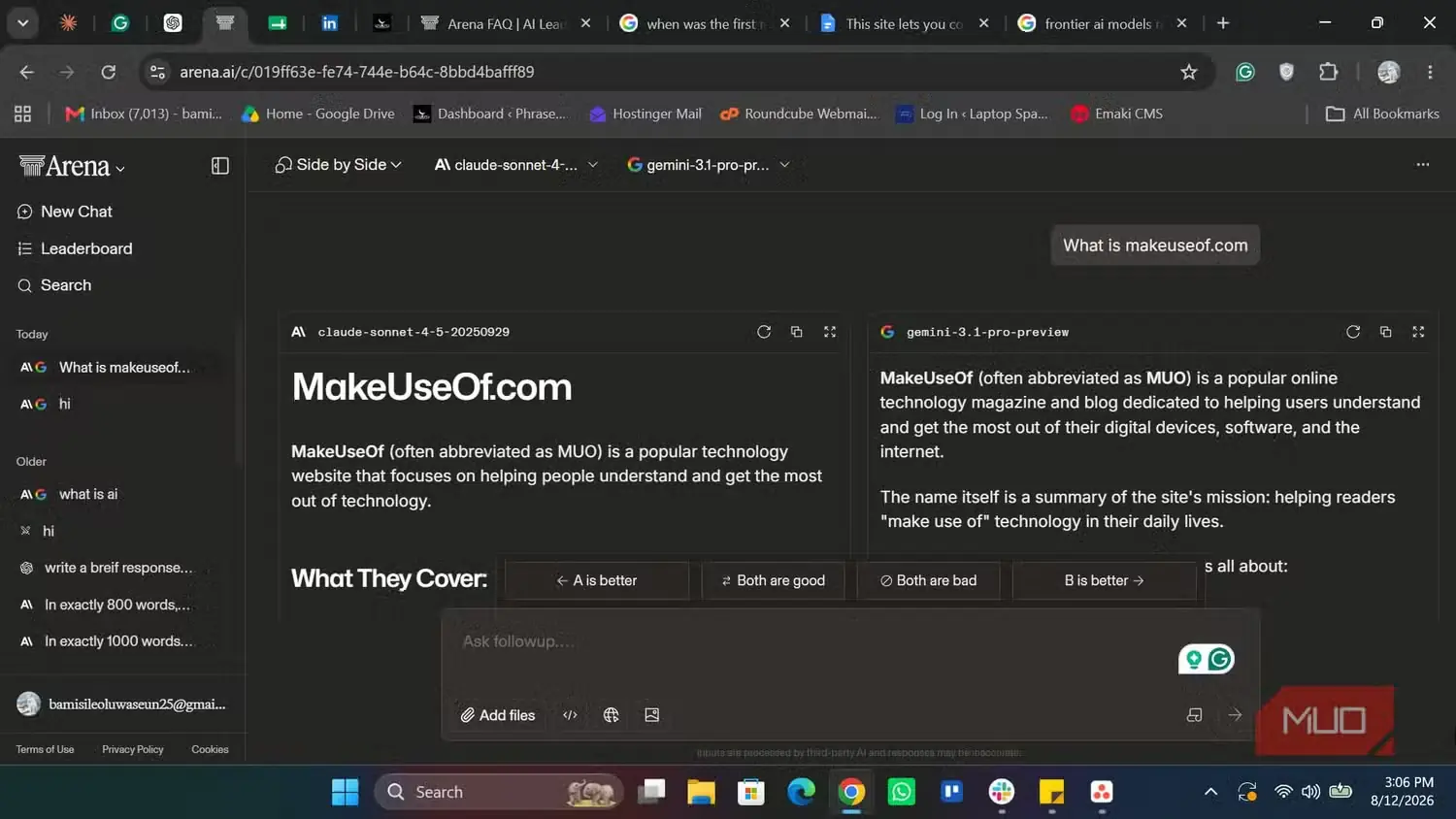Viewport: 1456px width, 819px height.
Task: Copy the claude-sonnet-4-5 response
Action: pos(797,332)
